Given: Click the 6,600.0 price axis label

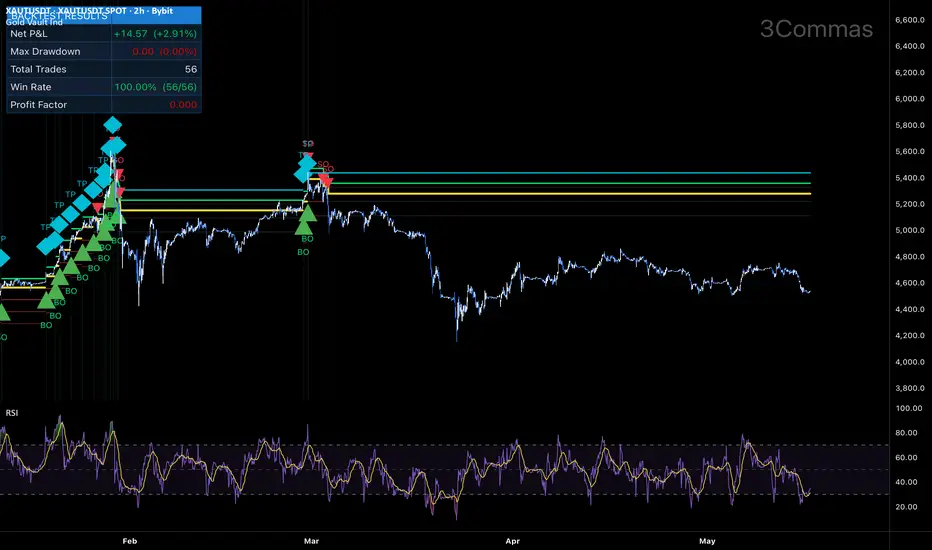Looking at the screenshot, I should tap(910, 20).
